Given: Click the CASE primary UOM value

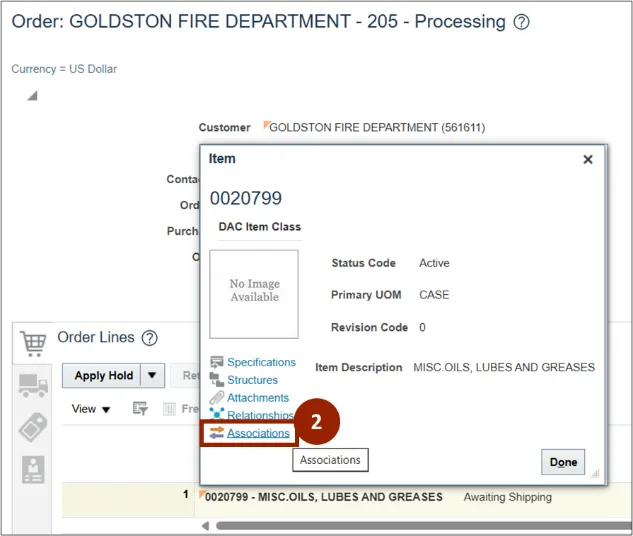Looking at the screenshot, I should tap(434, 295).
